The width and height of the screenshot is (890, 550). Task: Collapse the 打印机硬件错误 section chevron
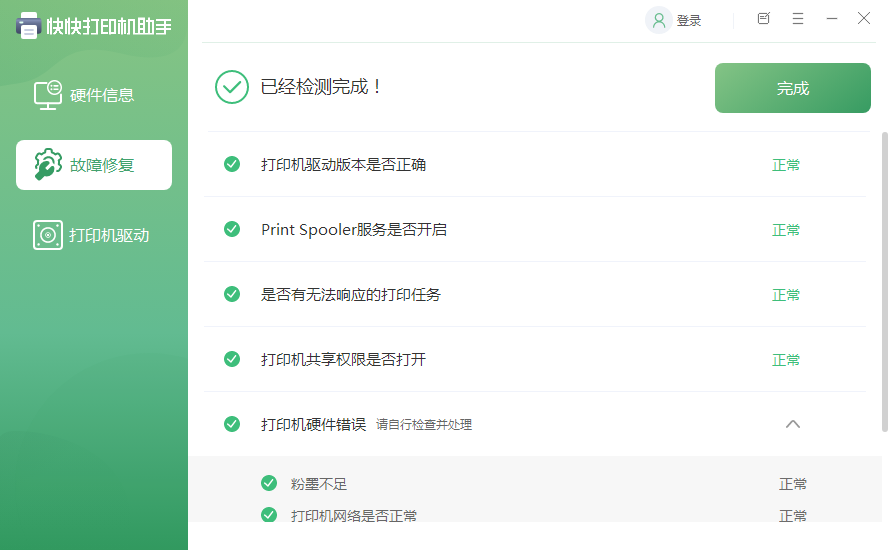pos(793,424)
